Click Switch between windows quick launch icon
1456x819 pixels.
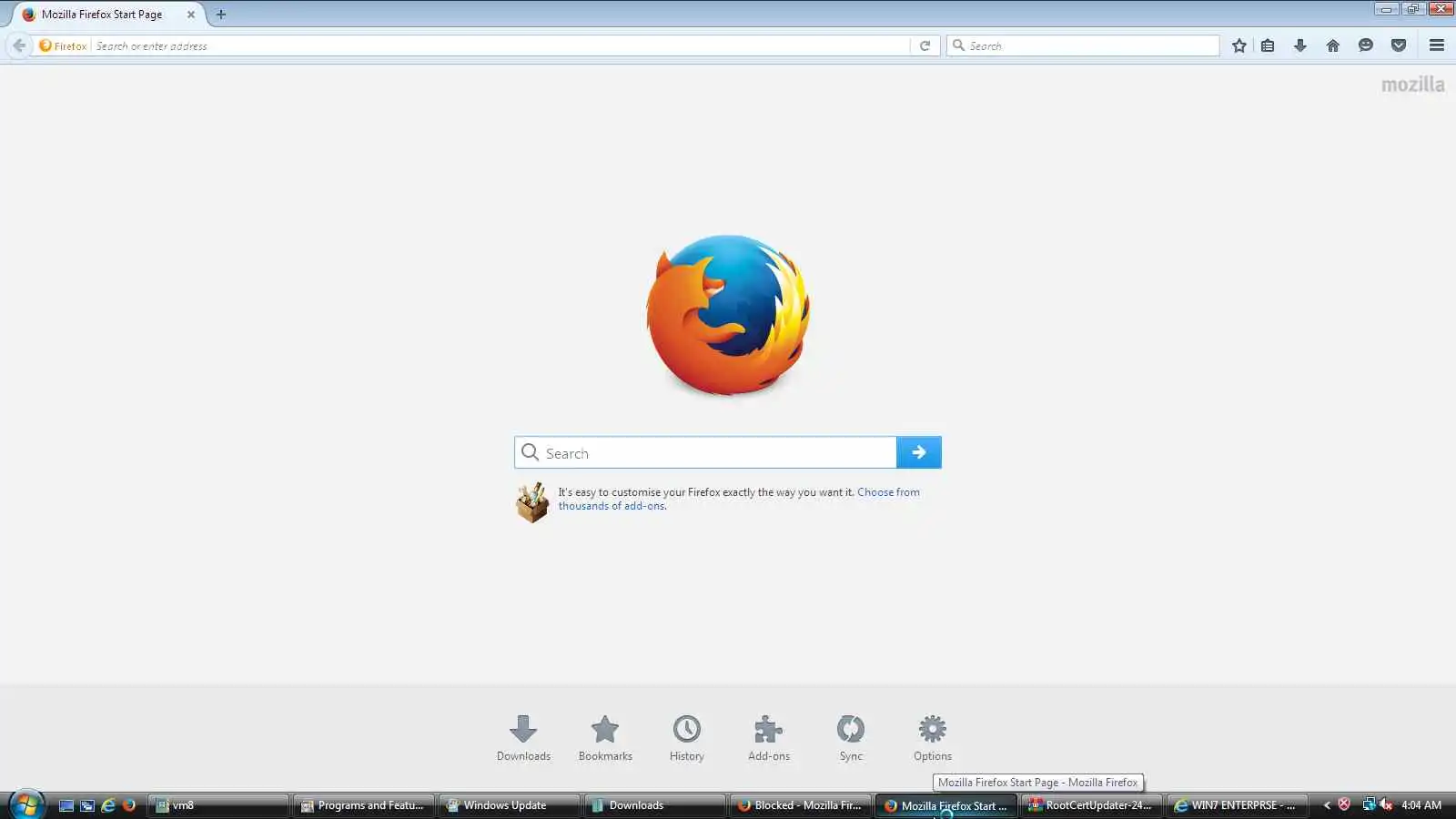(x=87, y=805)
